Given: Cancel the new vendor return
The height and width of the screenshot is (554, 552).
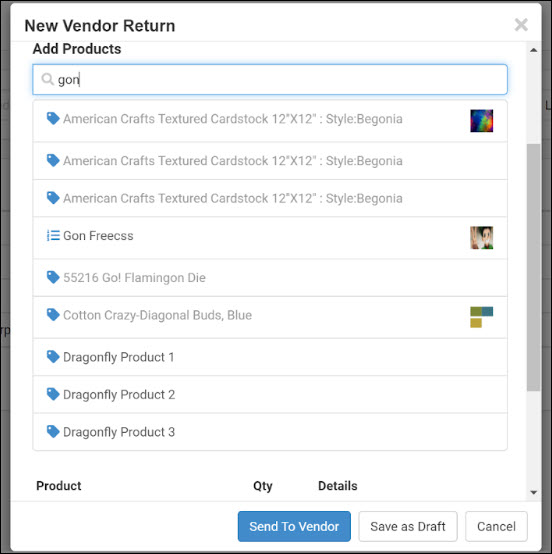Looking at the screenshot, I should point(496,526).
